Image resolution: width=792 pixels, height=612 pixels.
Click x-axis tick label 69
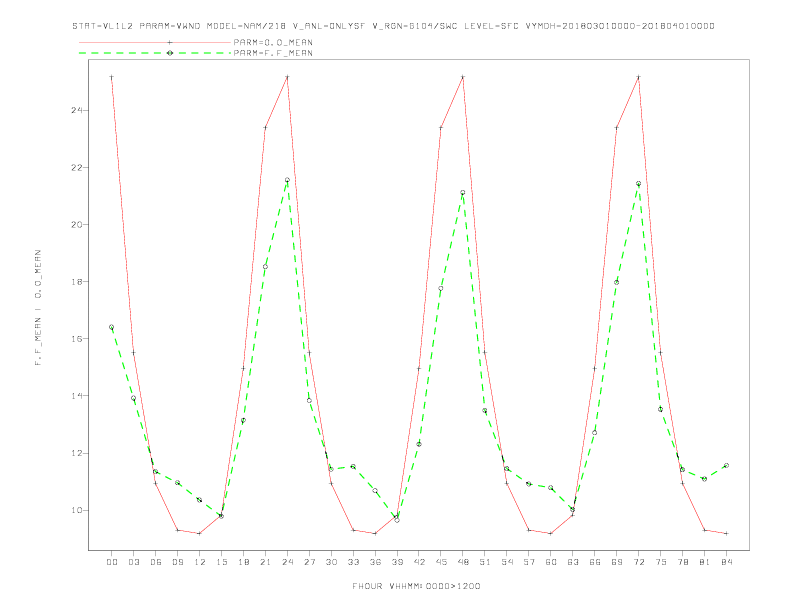pyautogui.click(x=617, y=562)
